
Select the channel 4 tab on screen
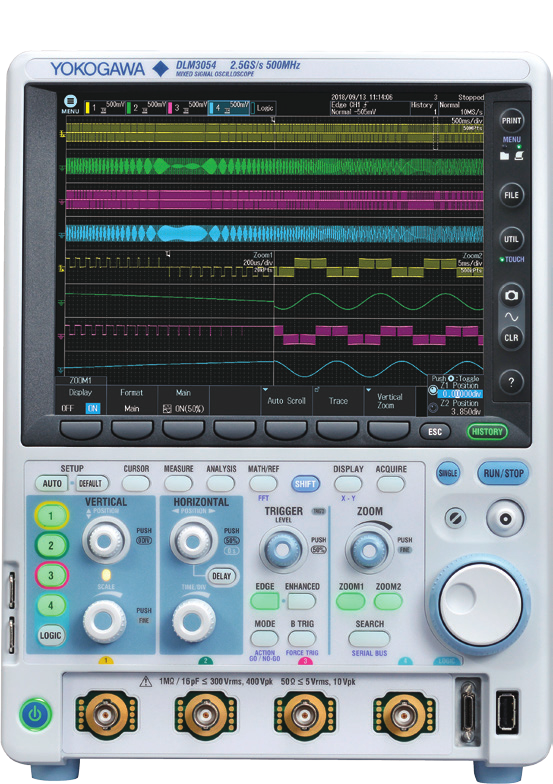pyautogui.click(x=228, y=108)
